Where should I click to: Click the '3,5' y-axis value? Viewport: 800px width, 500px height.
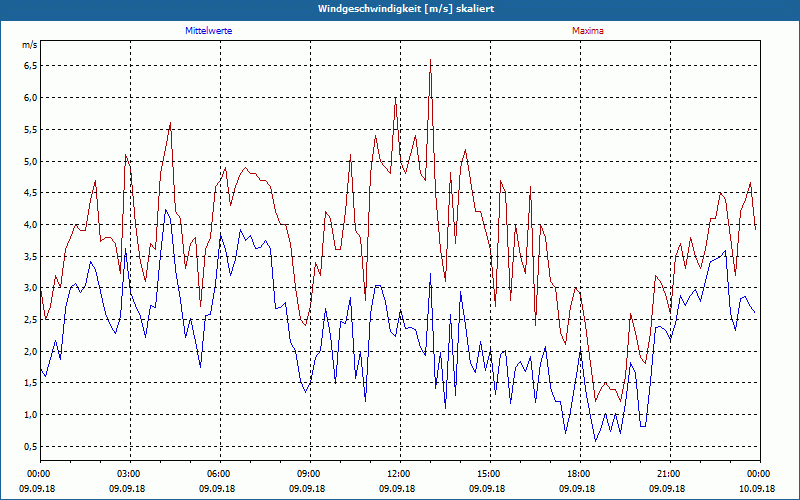31,257
